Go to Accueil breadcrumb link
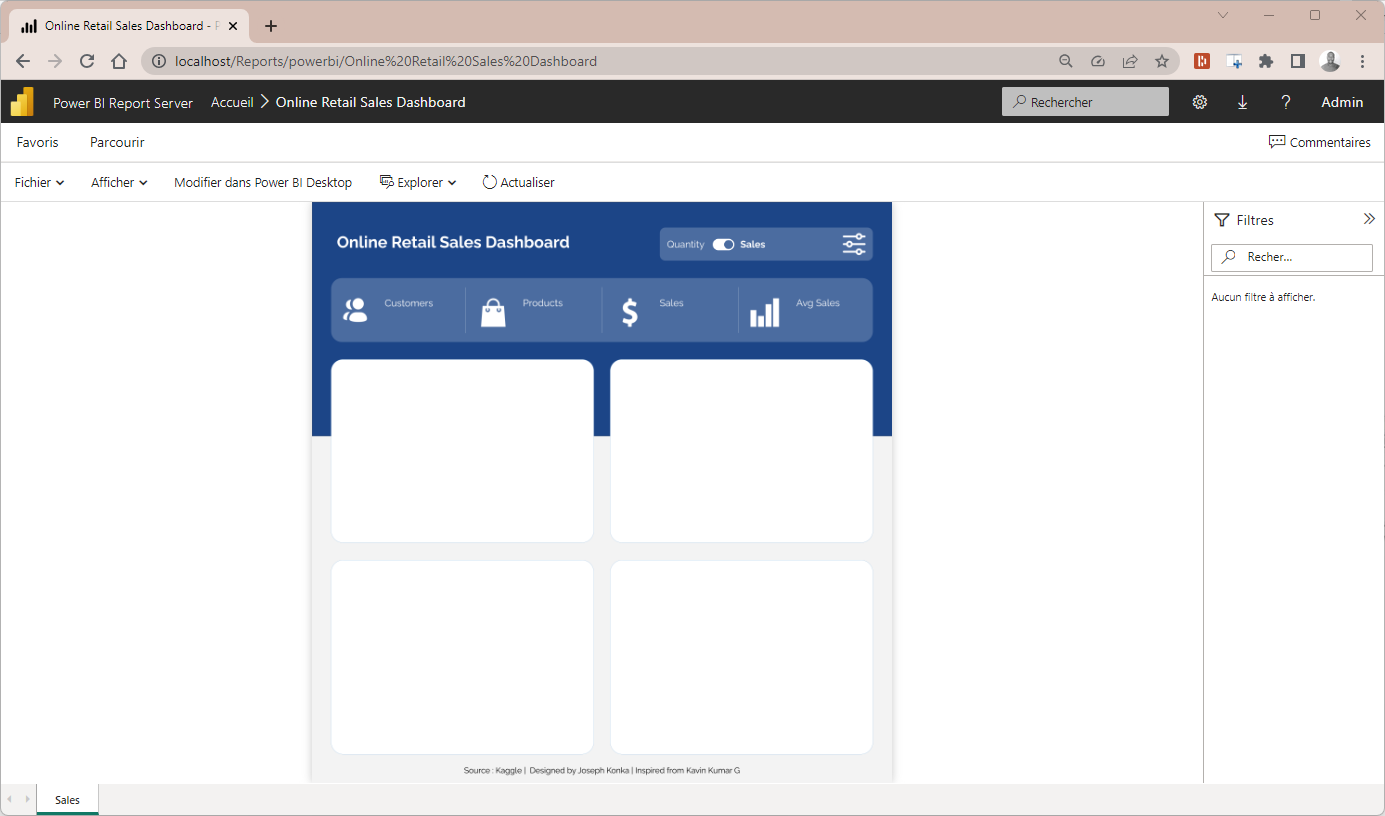This screenshot has width=1385, height=816. click(232, 102)
